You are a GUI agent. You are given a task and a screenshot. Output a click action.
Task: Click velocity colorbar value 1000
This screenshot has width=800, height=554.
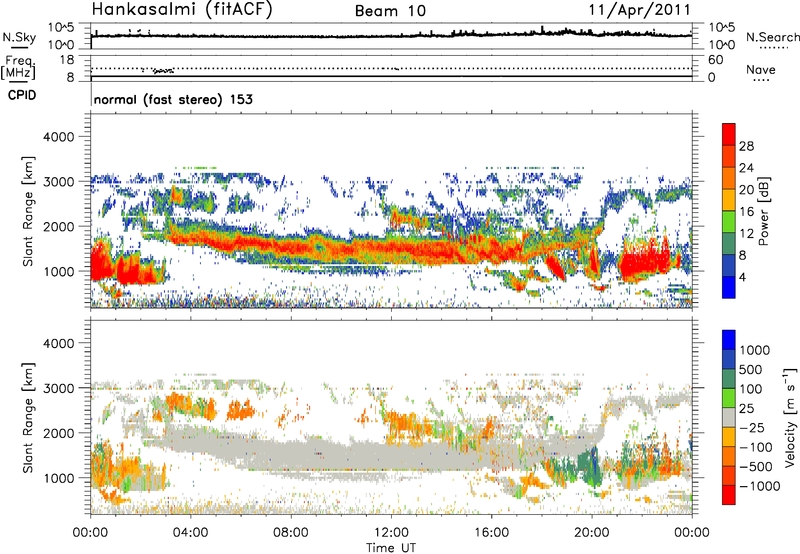(755, 350)
